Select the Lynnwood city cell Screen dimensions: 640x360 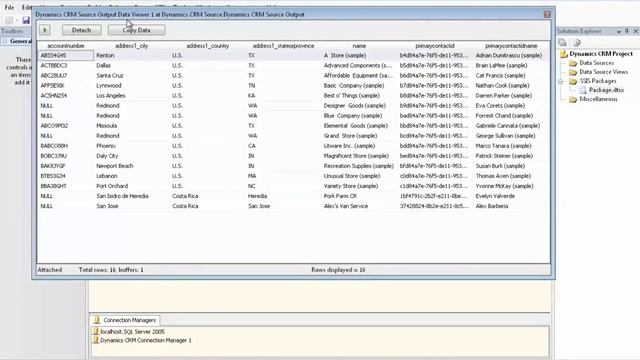[x=131, y=85]
